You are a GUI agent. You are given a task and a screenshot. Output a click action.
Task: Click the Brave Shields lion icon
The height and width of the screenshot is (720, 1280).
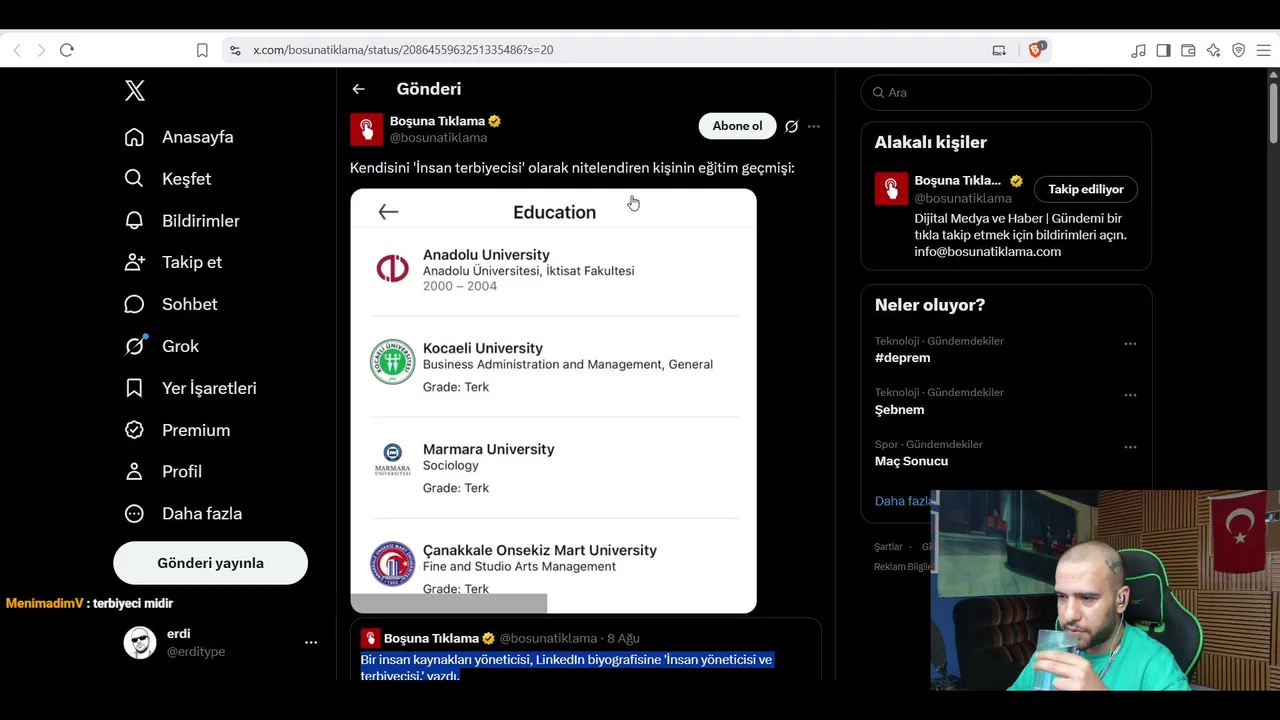coord(1036,50)
